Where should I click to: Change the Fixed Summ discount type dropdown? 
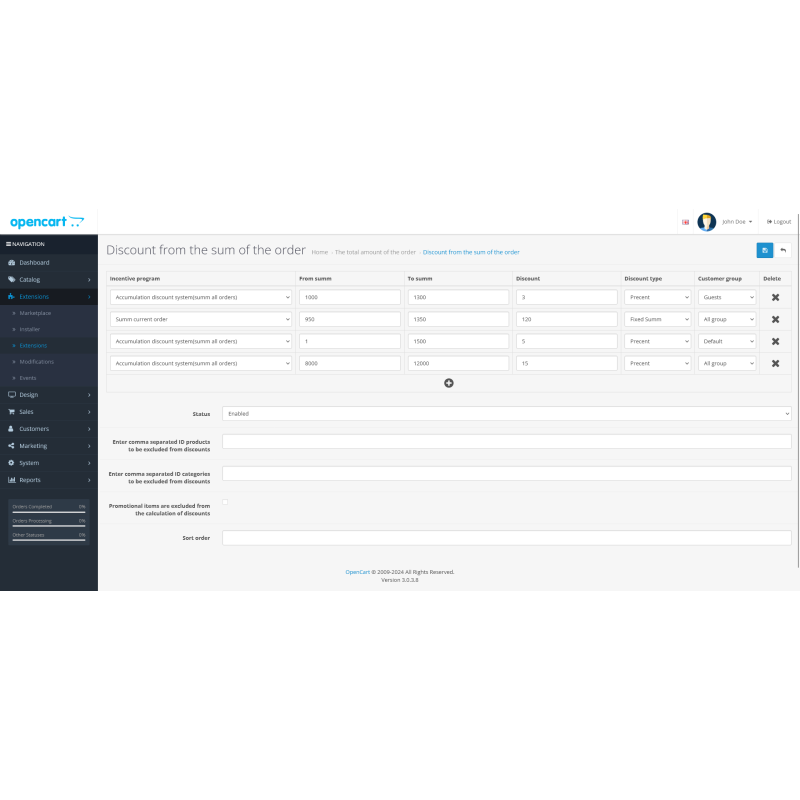point(657,319)
